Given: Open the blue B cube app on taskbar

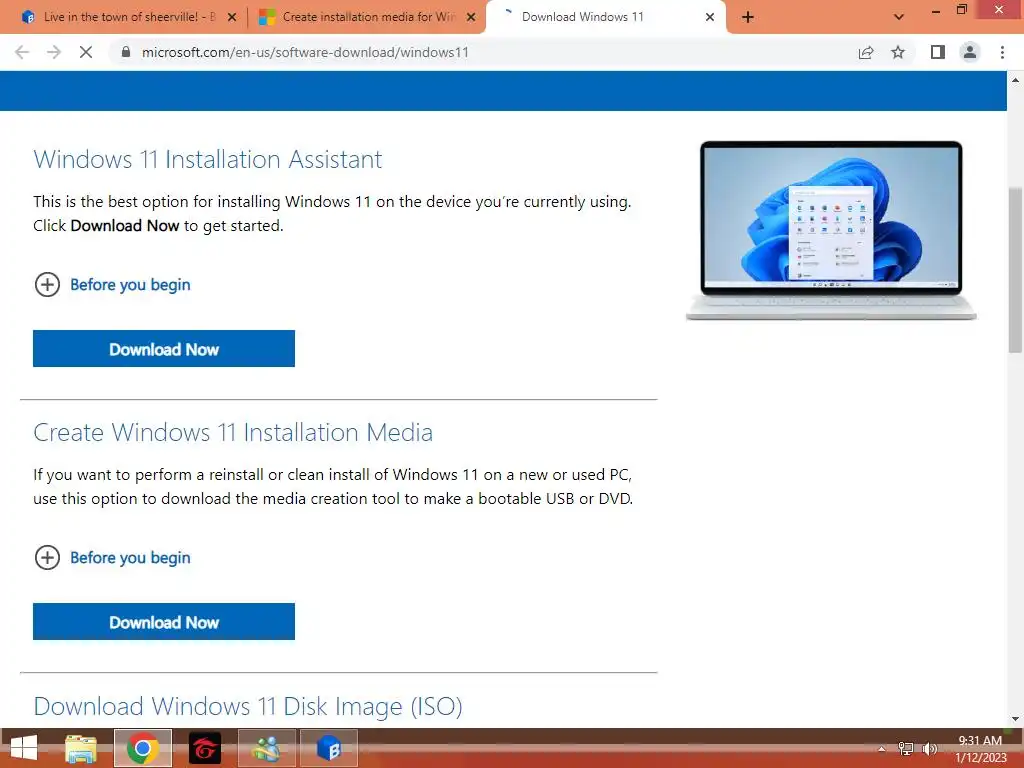Looking at the screenshot, I should [328, 748].
